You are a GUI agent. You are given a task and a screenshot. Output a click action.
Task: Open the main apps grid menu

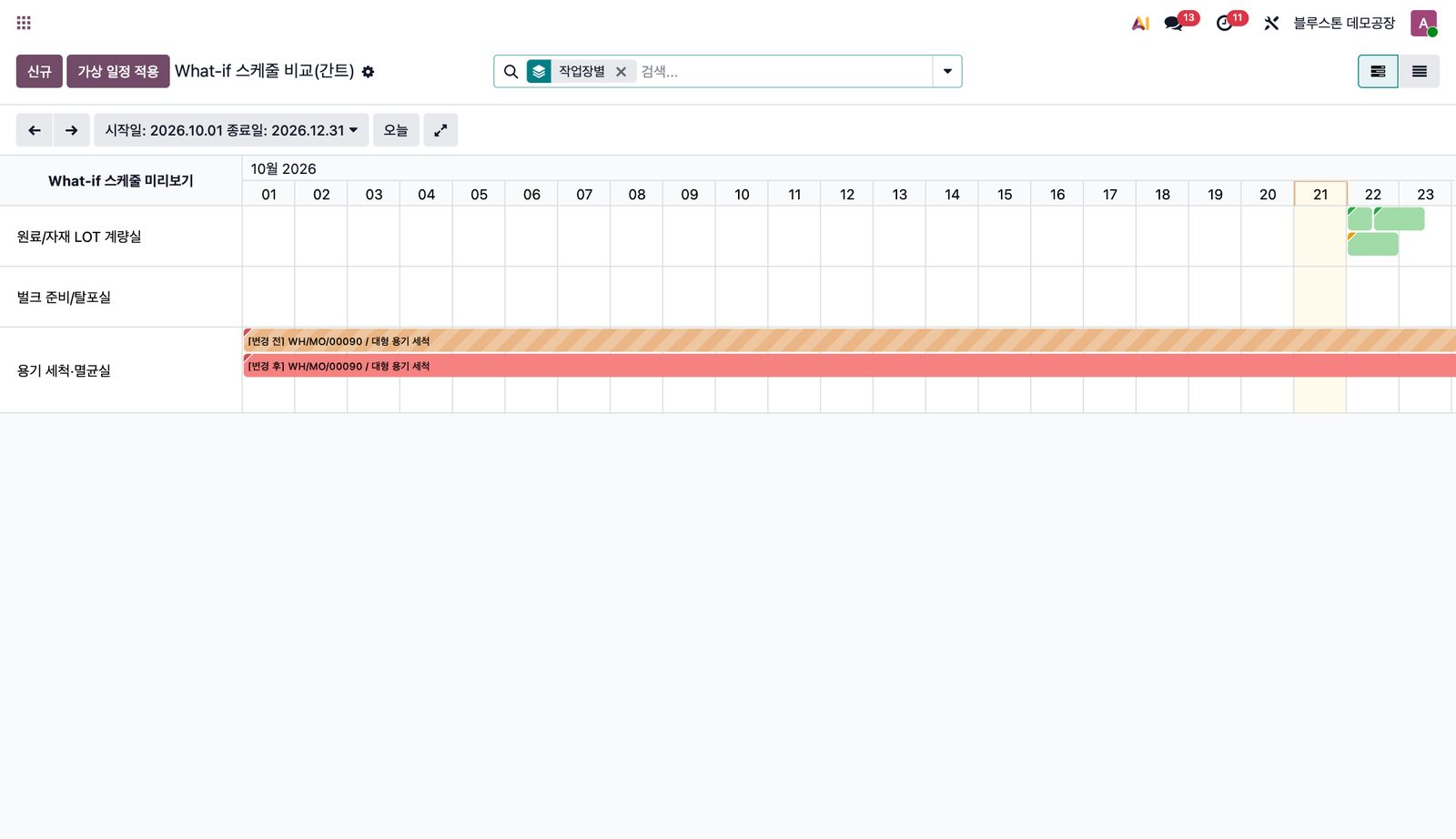pos(24,23)
